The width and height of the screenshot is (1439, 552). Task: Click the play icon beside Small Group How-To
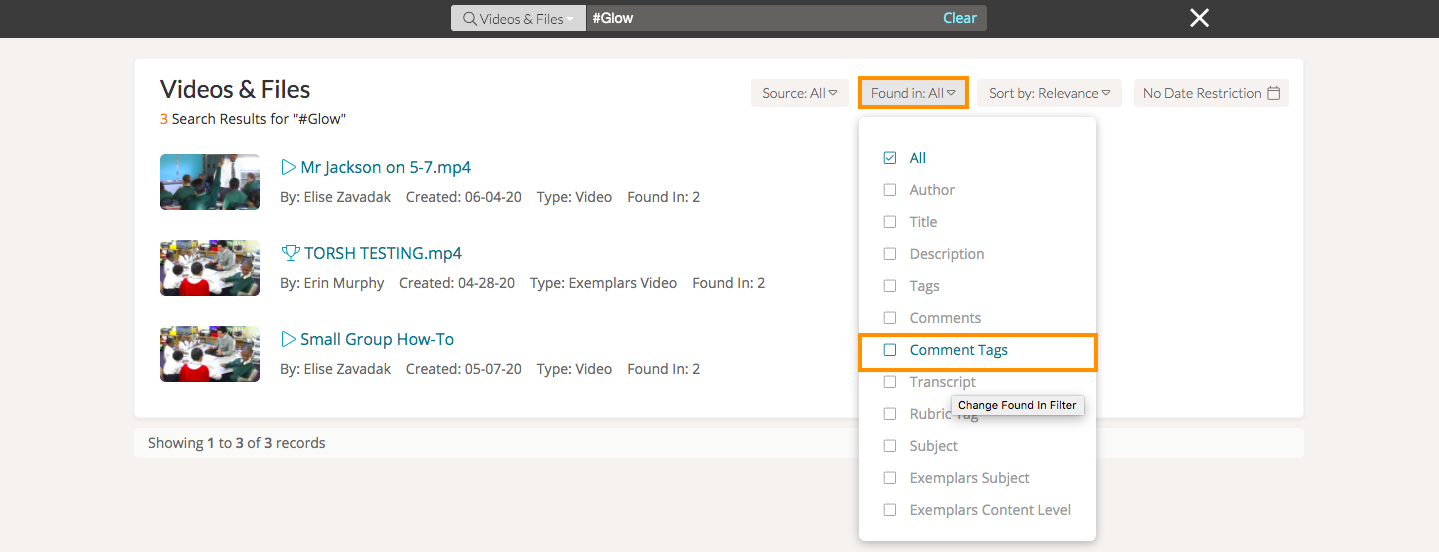pos(288,340)
